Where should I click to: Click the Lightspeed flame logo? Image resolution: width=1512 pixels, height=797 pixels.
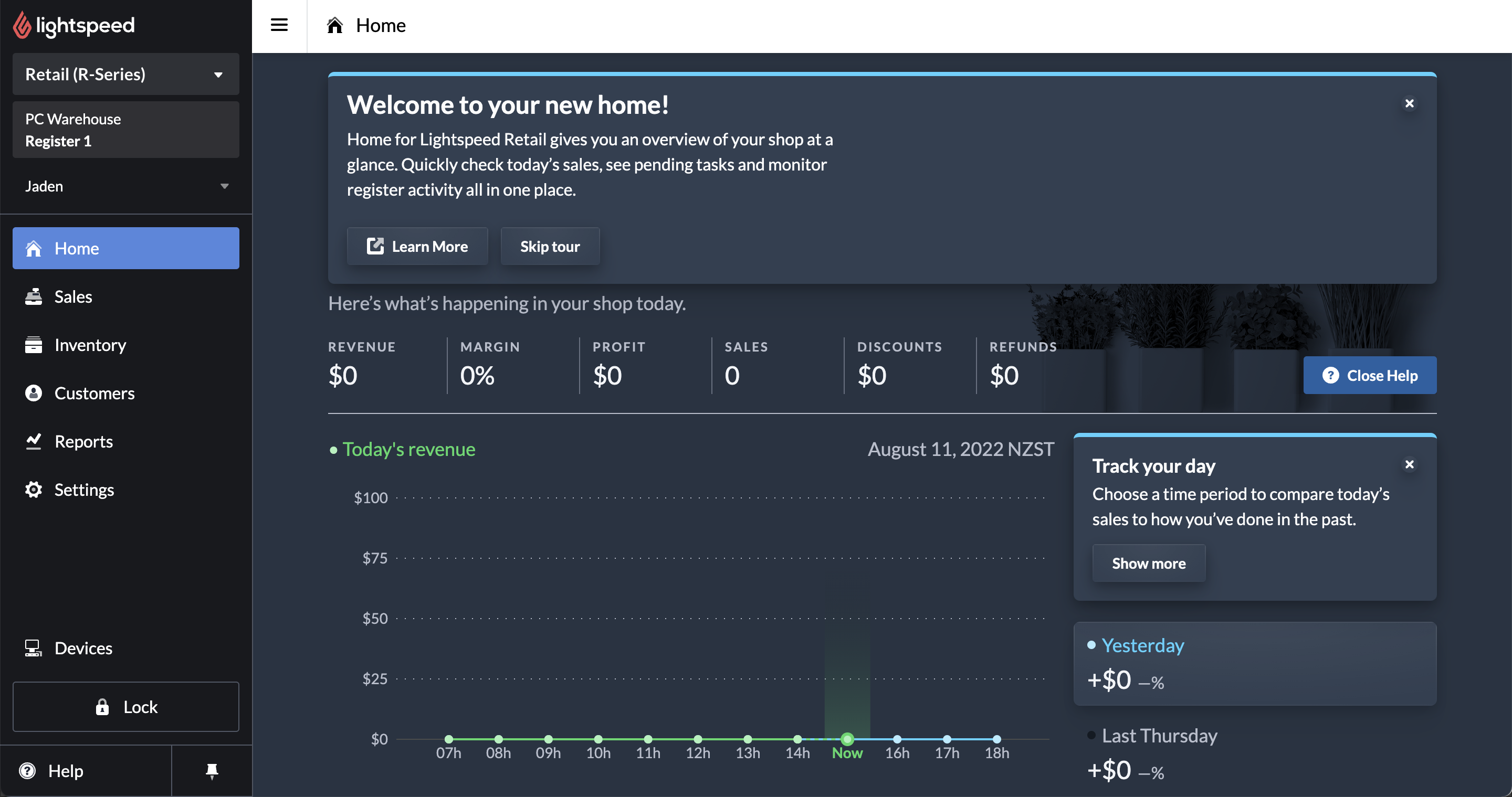[x=22, y=25]
